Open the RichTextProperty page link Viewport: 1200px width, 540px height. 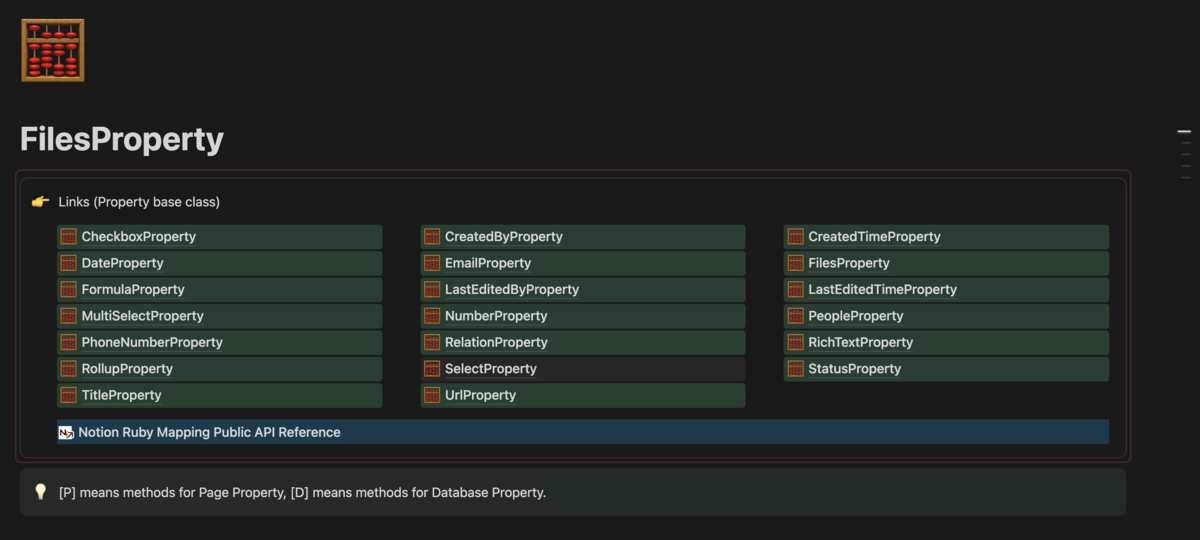pos(860,342)
